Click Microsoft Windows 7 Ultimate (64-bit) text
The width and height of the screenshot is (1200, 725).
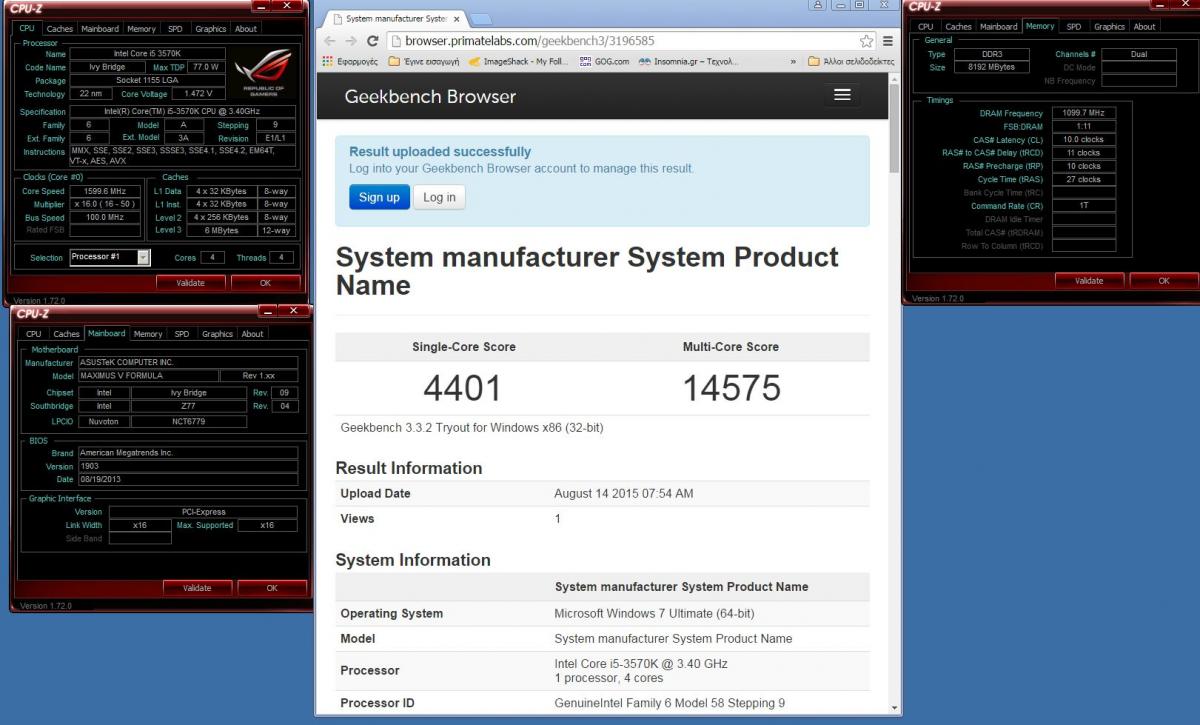654,614
